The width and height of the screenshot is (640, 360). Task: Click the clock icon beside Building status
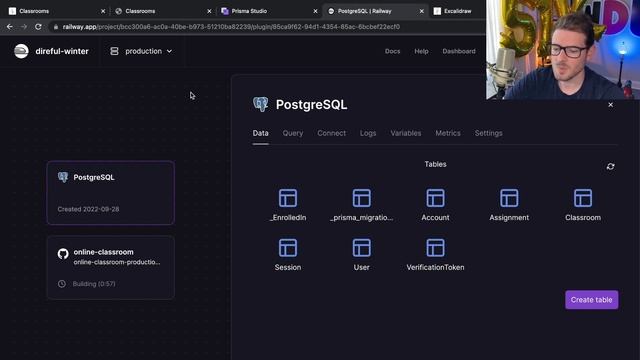click(x=62, y=284)
